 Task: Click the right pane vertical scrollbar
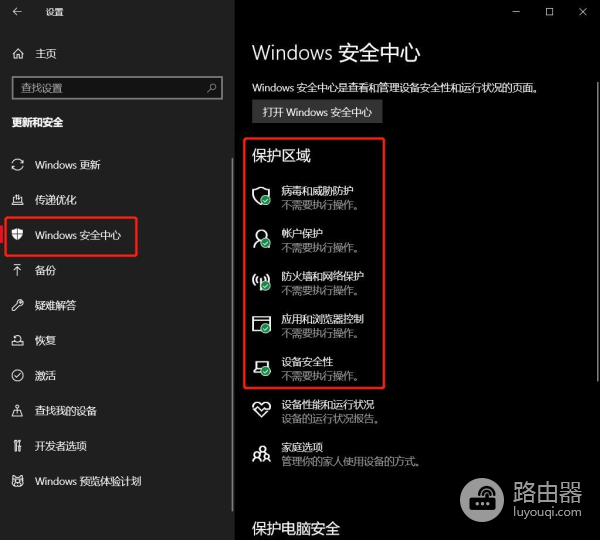tap(597, 232)
